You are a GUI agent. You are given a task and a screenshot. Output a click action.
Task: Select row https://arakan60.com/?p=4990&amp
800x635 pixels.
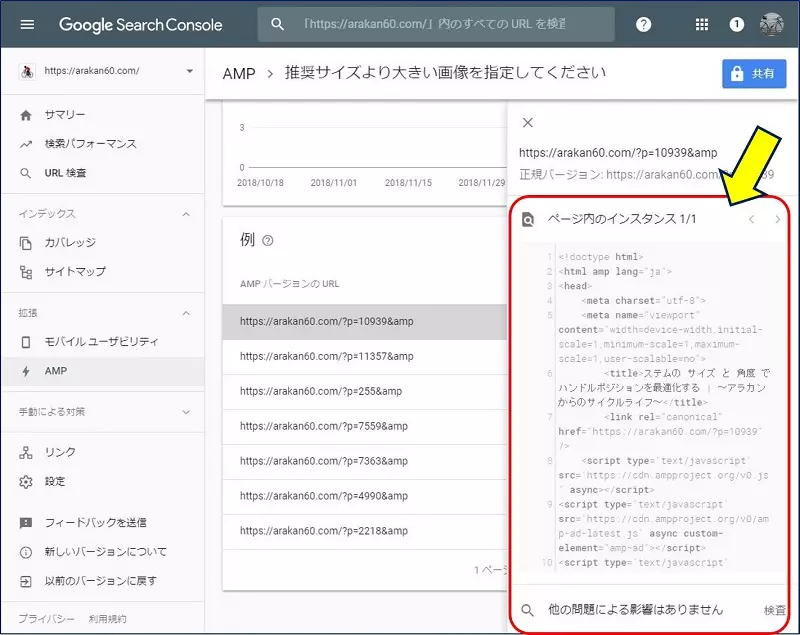[364, 496]
